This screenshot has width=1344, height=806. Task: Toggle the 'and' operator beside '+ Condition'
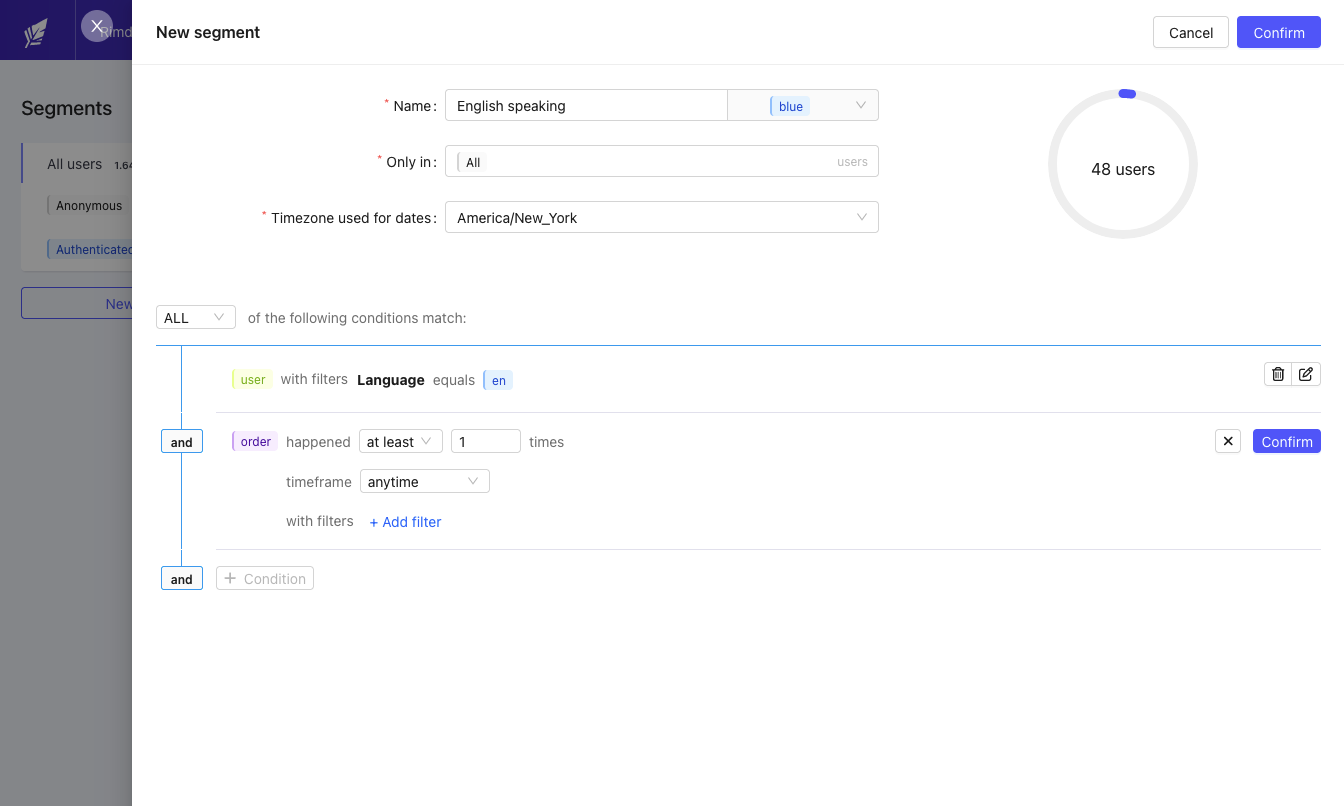(x=182, y=578)
